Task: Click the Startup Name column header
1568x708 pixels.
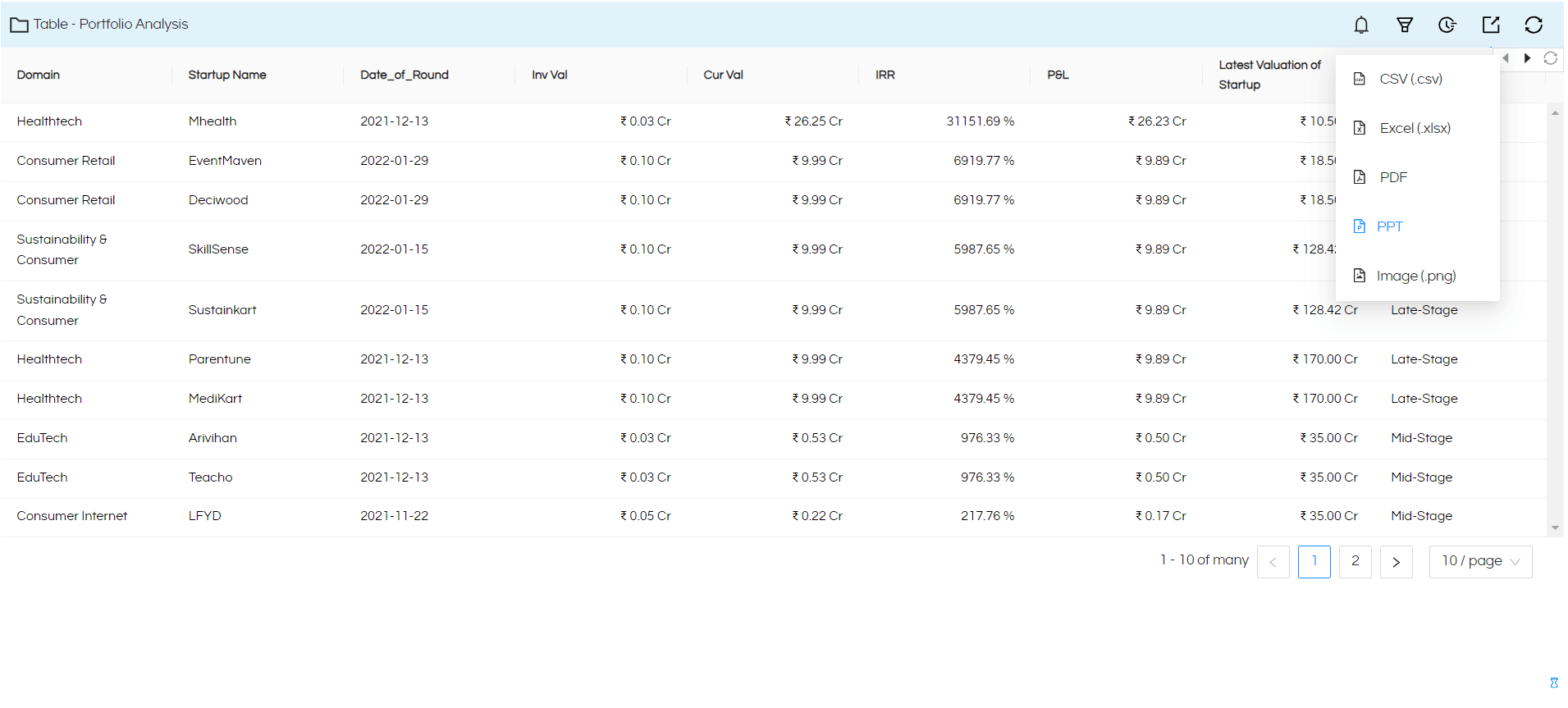Action: [227, 75]
